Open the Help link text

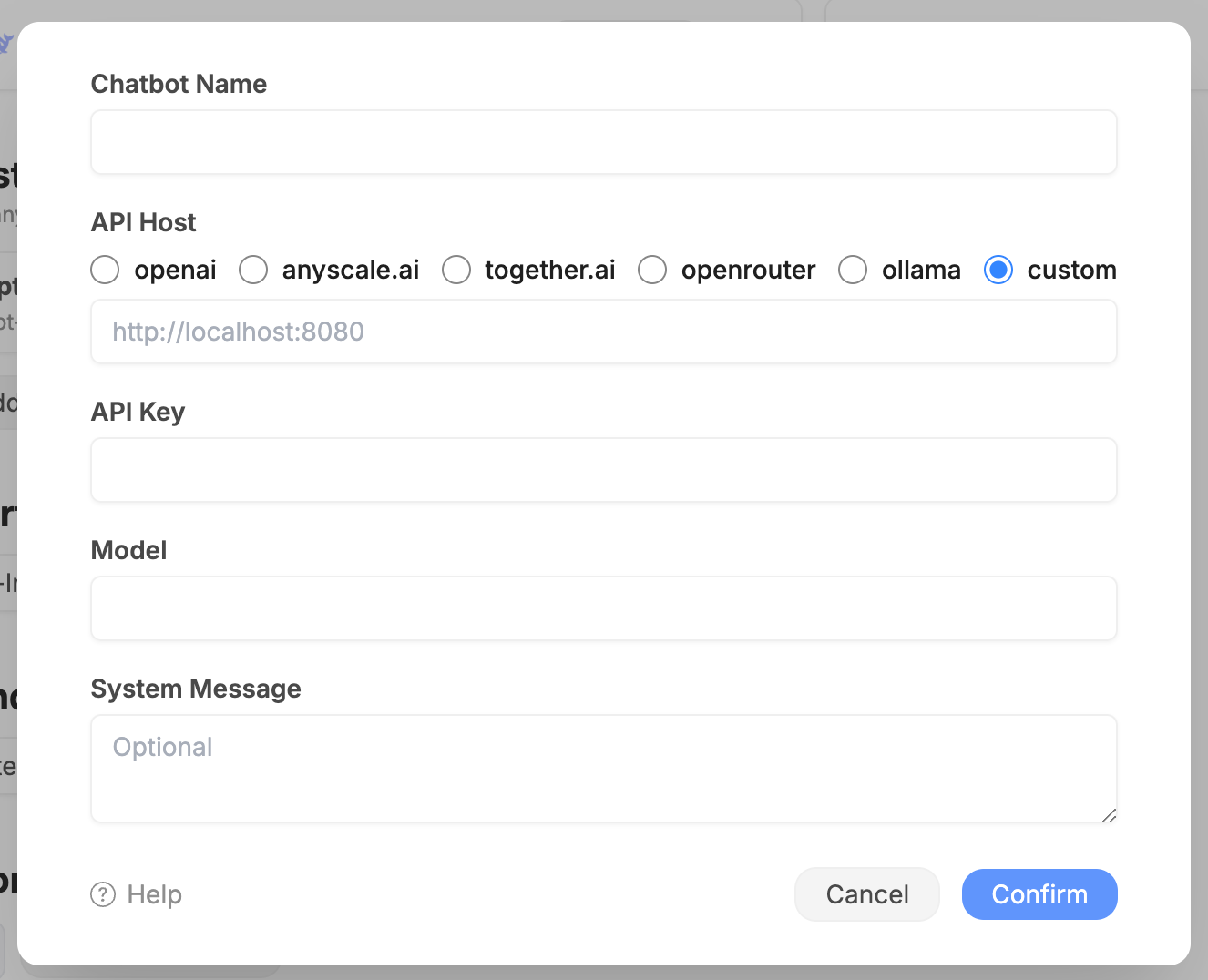tap(155, 894)
